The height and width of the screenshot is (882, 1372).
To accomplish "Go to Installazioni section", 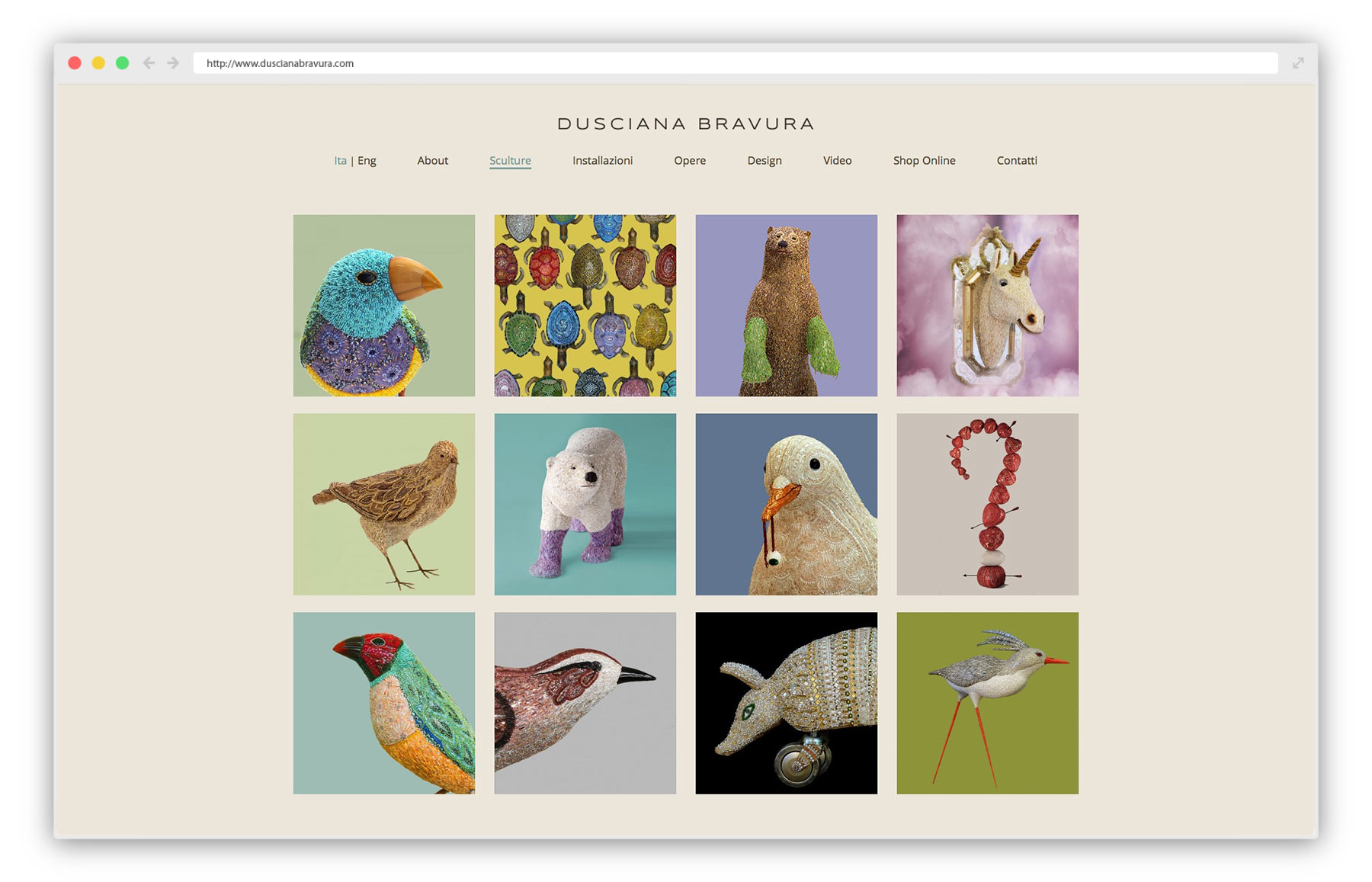I will click(602, 161).
